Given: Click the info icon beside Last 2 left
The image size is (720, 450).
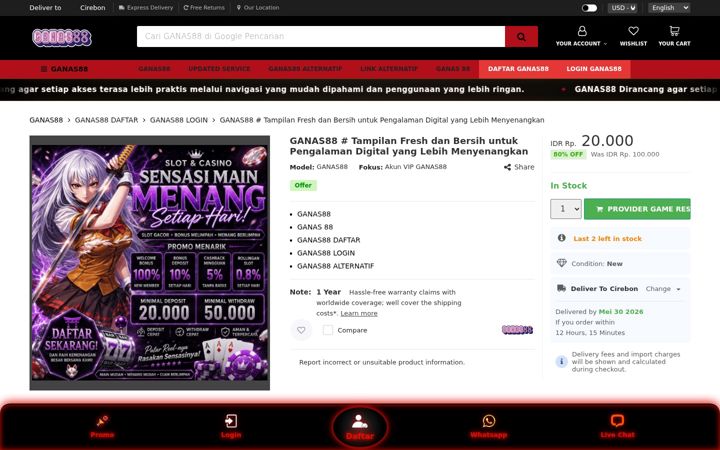Looking at the screenshot, I should point(561,238).
